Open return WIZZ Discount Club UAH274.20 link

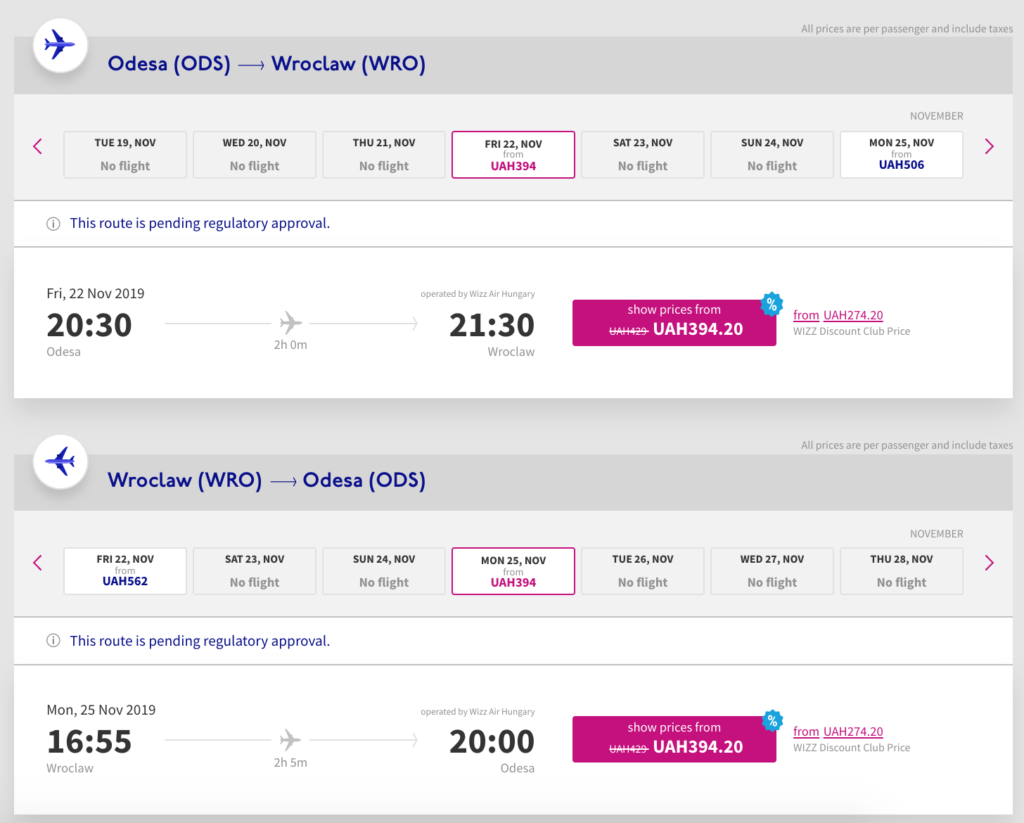click(852, 732)
